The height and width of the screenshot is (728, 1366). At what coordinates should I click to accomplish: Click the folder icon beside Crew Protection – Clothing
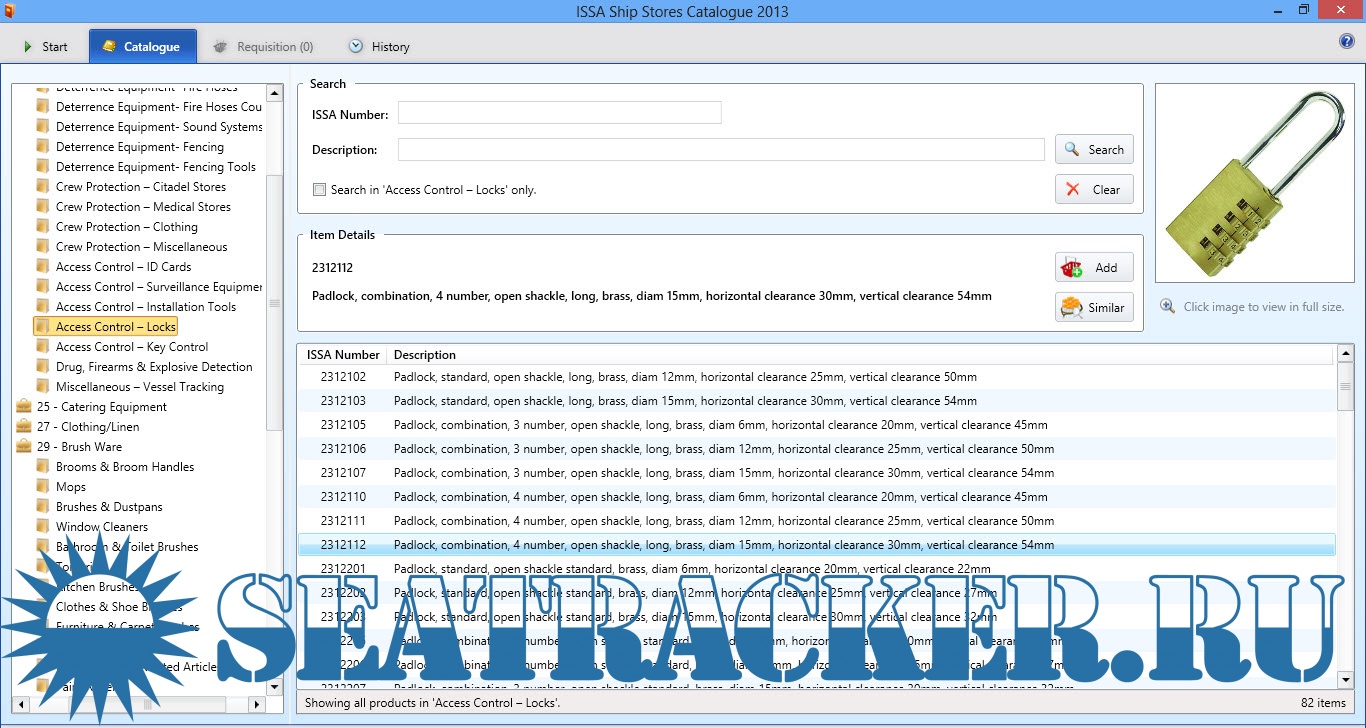click(42, 226)
